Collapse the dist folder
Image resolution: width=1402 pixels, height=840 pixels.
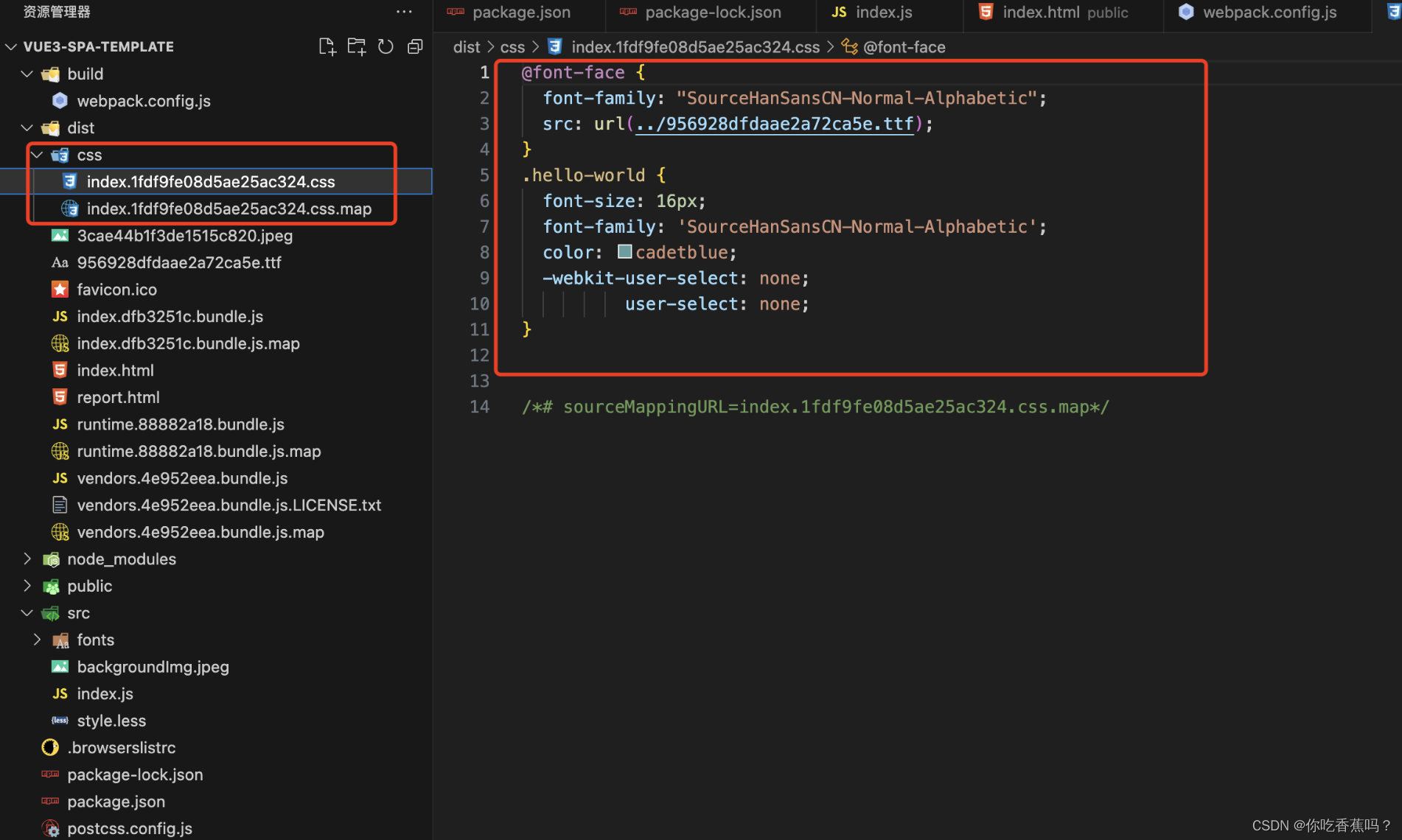[27, 127]
